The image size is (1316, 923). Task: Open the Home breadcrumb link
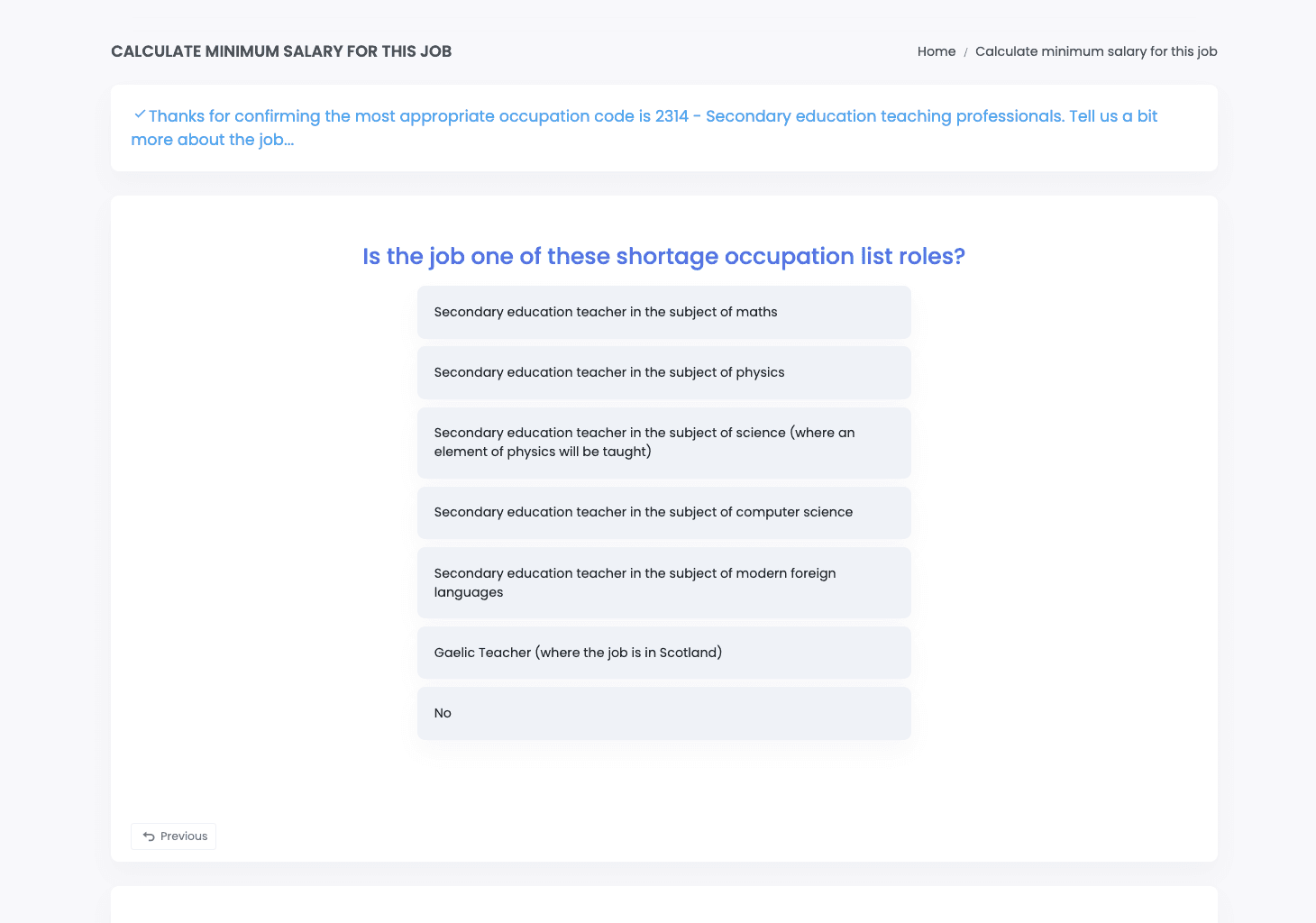click(x=936, y=51)
